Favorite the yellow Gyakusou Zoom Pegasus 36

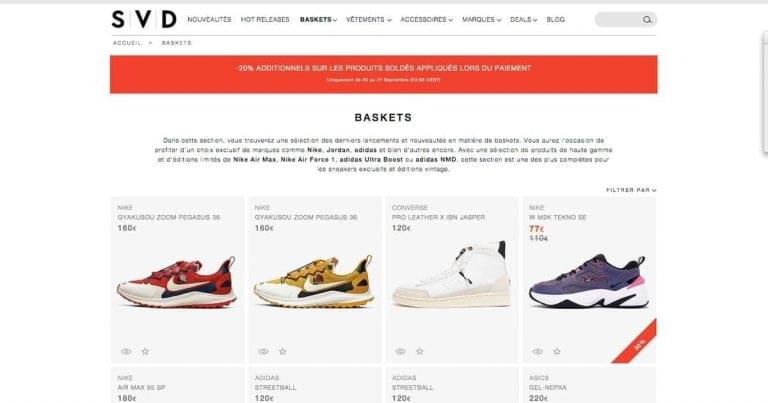click(x=283, y=351)
